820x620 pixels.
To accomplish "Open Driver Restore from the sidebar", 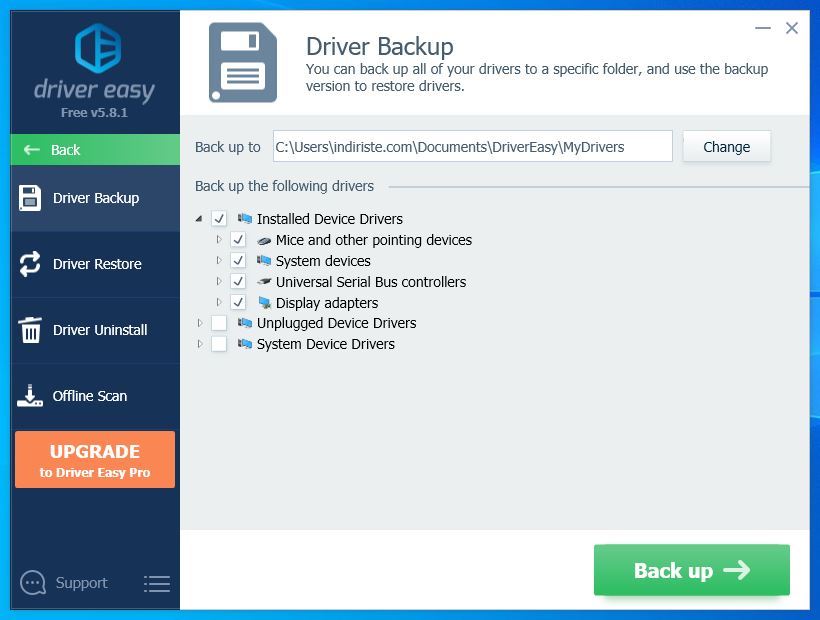I will tap(95, 264).
